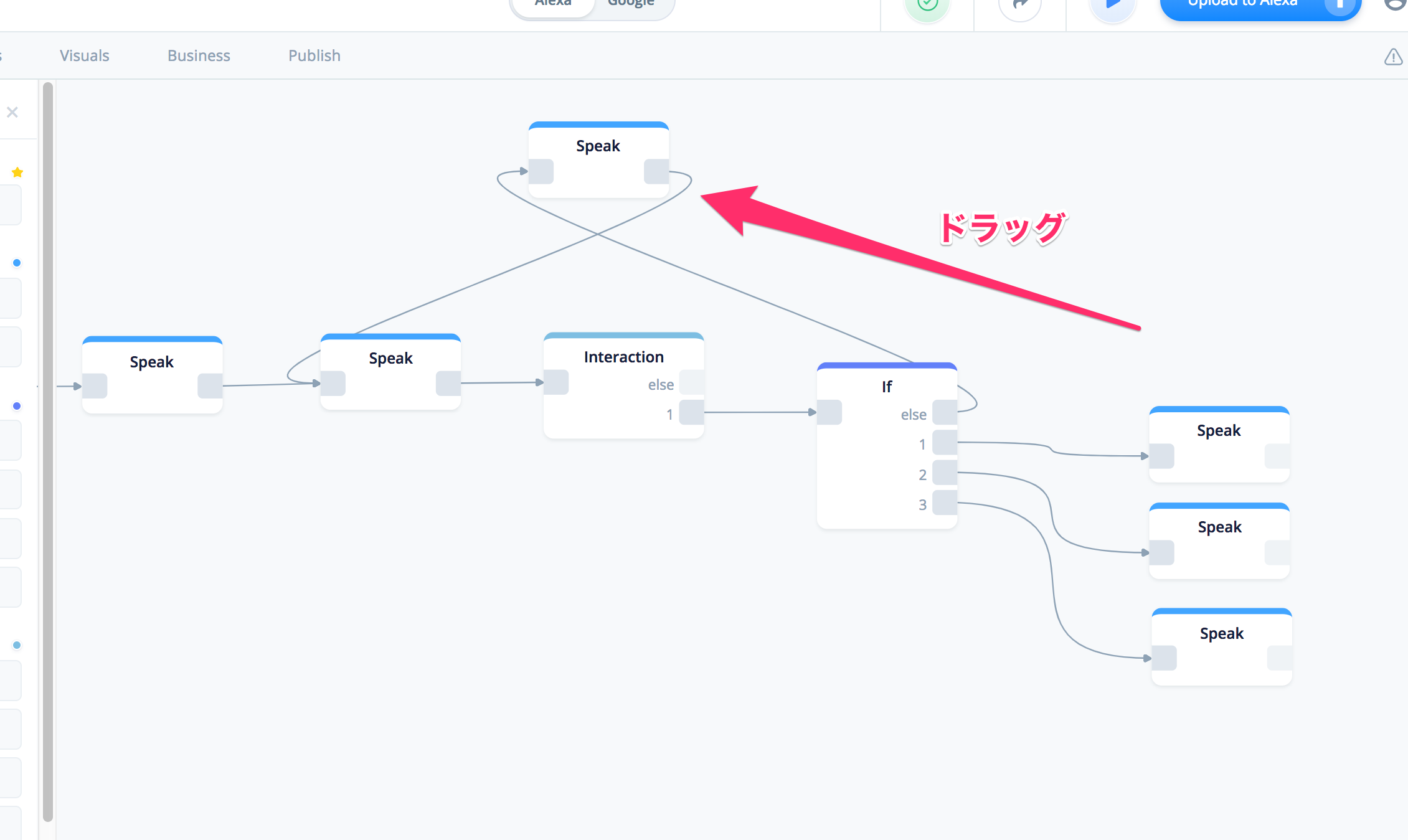This screenshot has width=1408, height=840.
Task: Click the green saved checkmark icon
Action: click(x=927, y=5)
